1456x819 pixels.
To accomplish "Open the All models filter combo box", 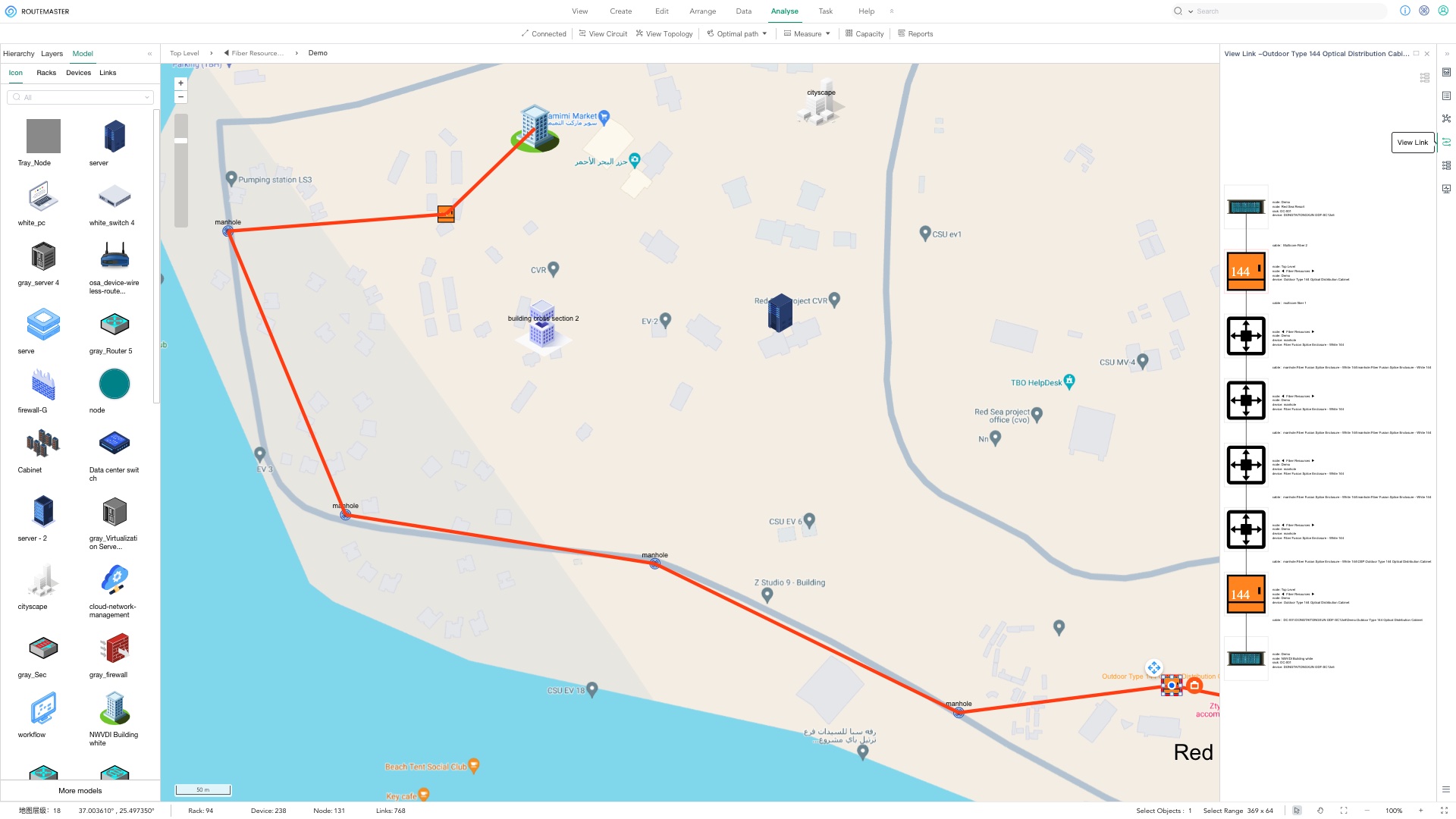I will (80, 97).
